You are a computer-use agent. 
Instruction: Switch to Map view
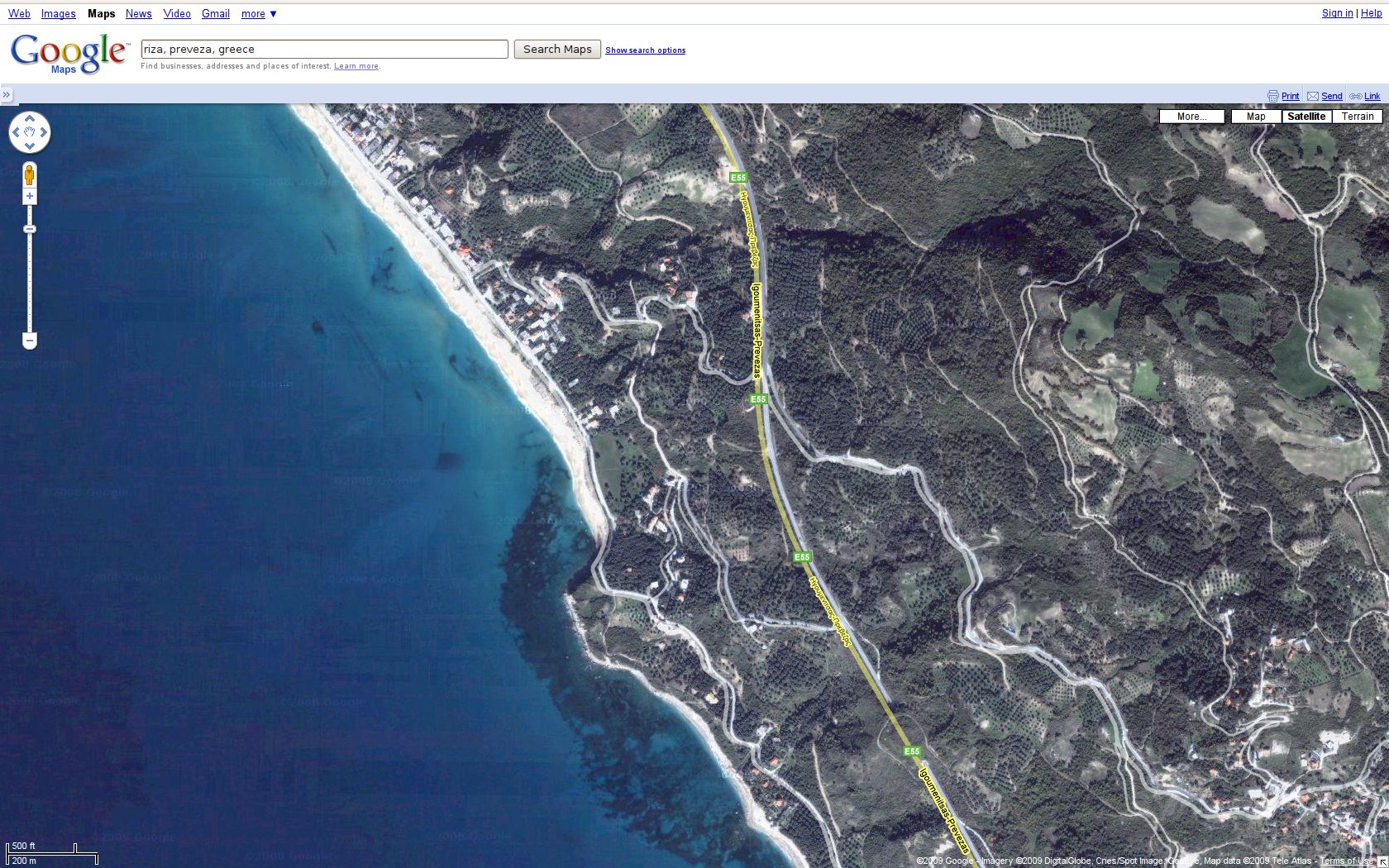(x=1256, y=117)
